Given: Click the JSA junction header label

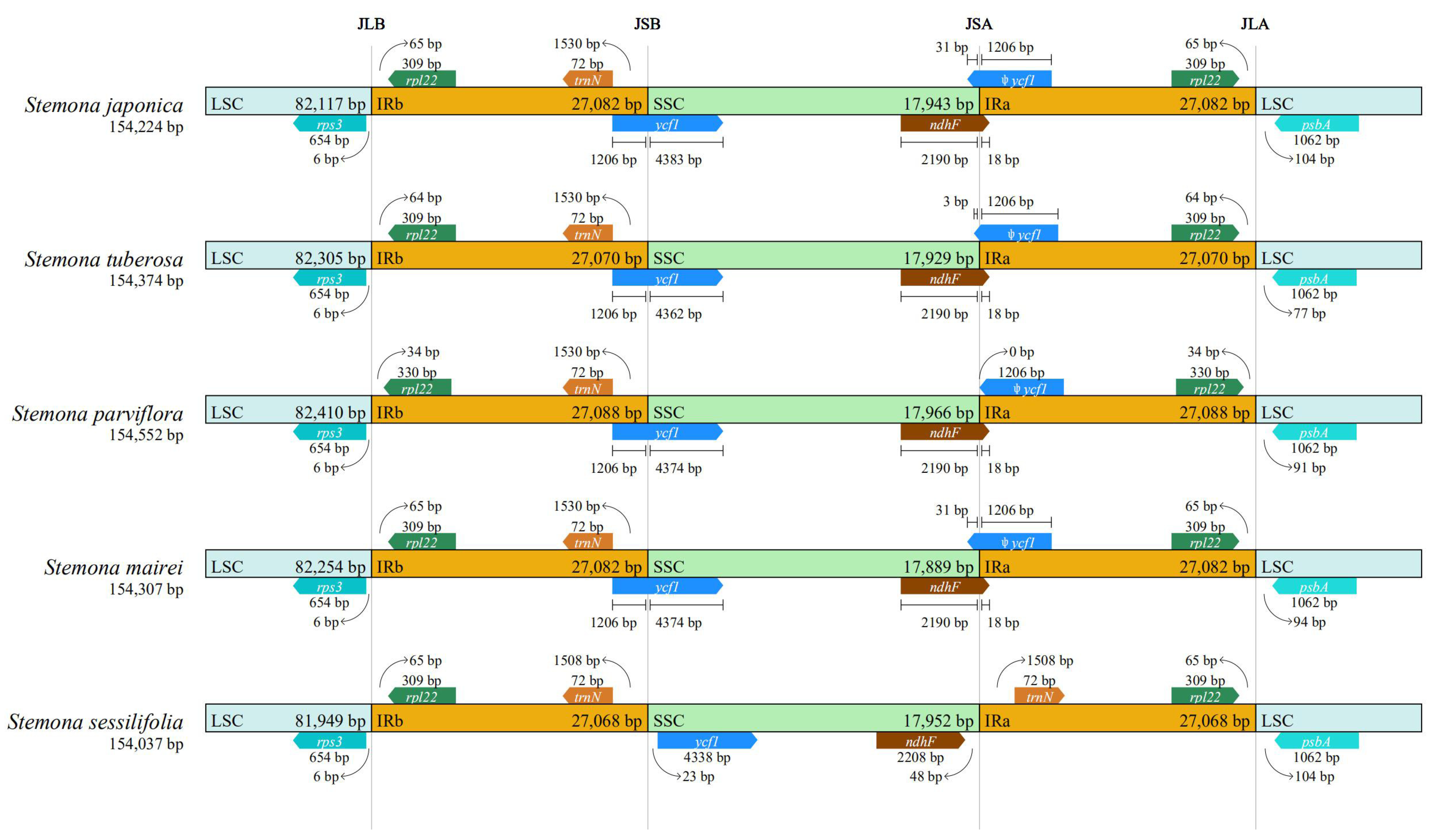Looking at the screenshot, I should click(x=979, y=24).
